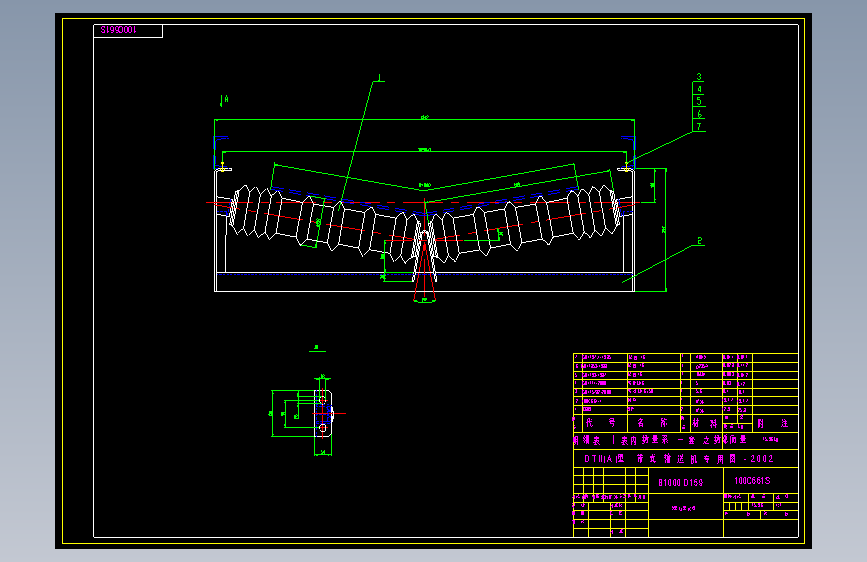Image resolution: width=867 pixels, height=562 pixels.
Task: Select part callout number 1 in the drawing
Action: point(379,77)
